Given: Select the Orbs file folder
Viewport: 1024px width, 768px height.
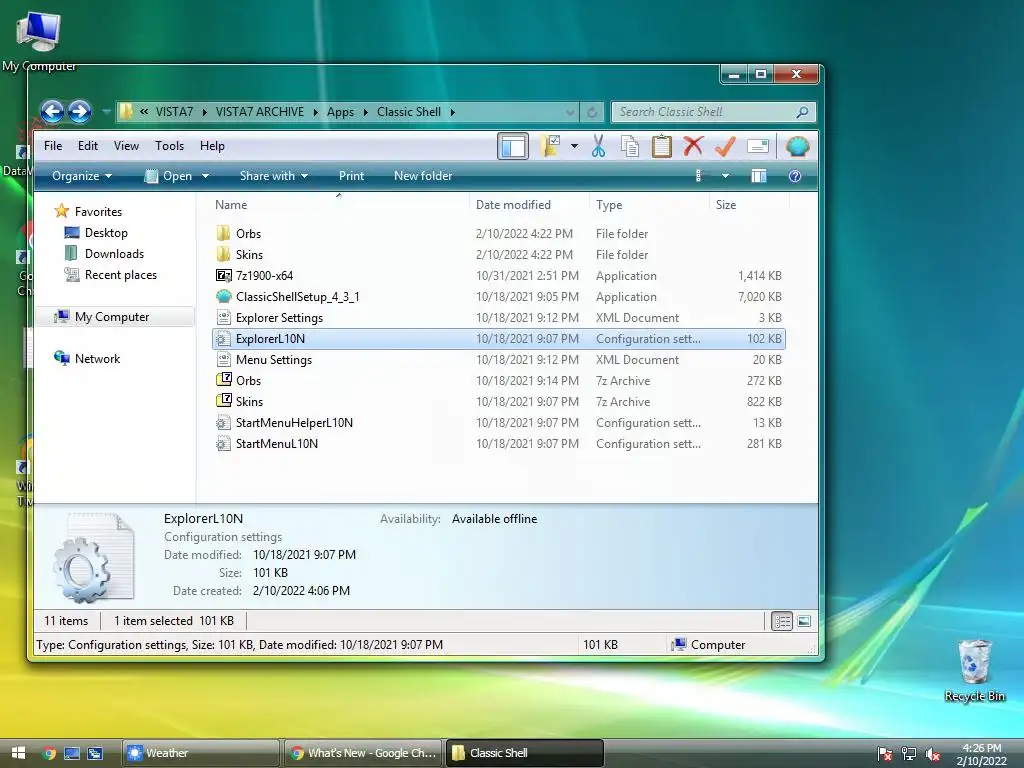Looking at the screenshot, I should [499, 233].
